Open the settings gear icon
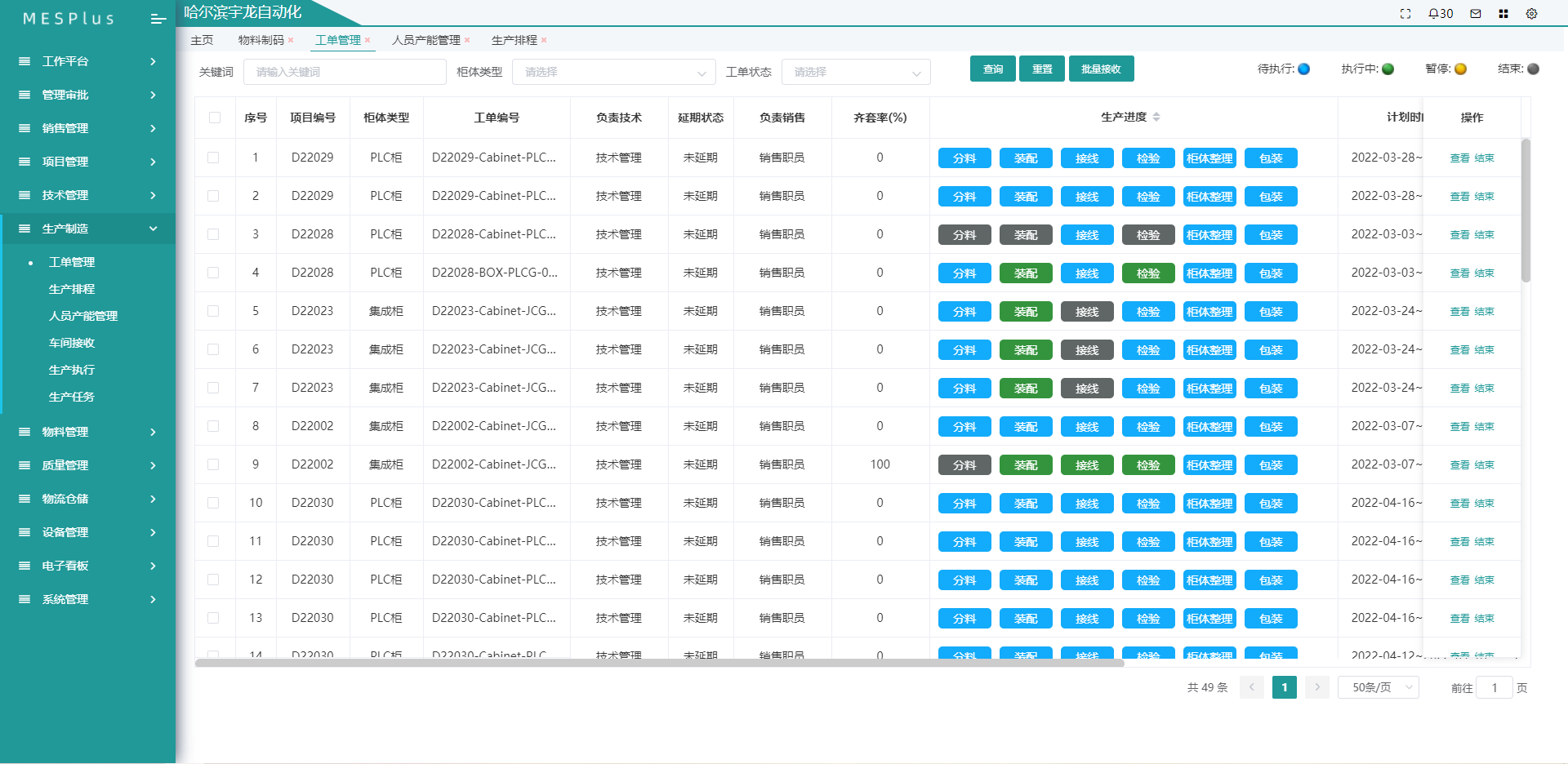Viewport: 1568px width, 764px height. pos(1531,14)
